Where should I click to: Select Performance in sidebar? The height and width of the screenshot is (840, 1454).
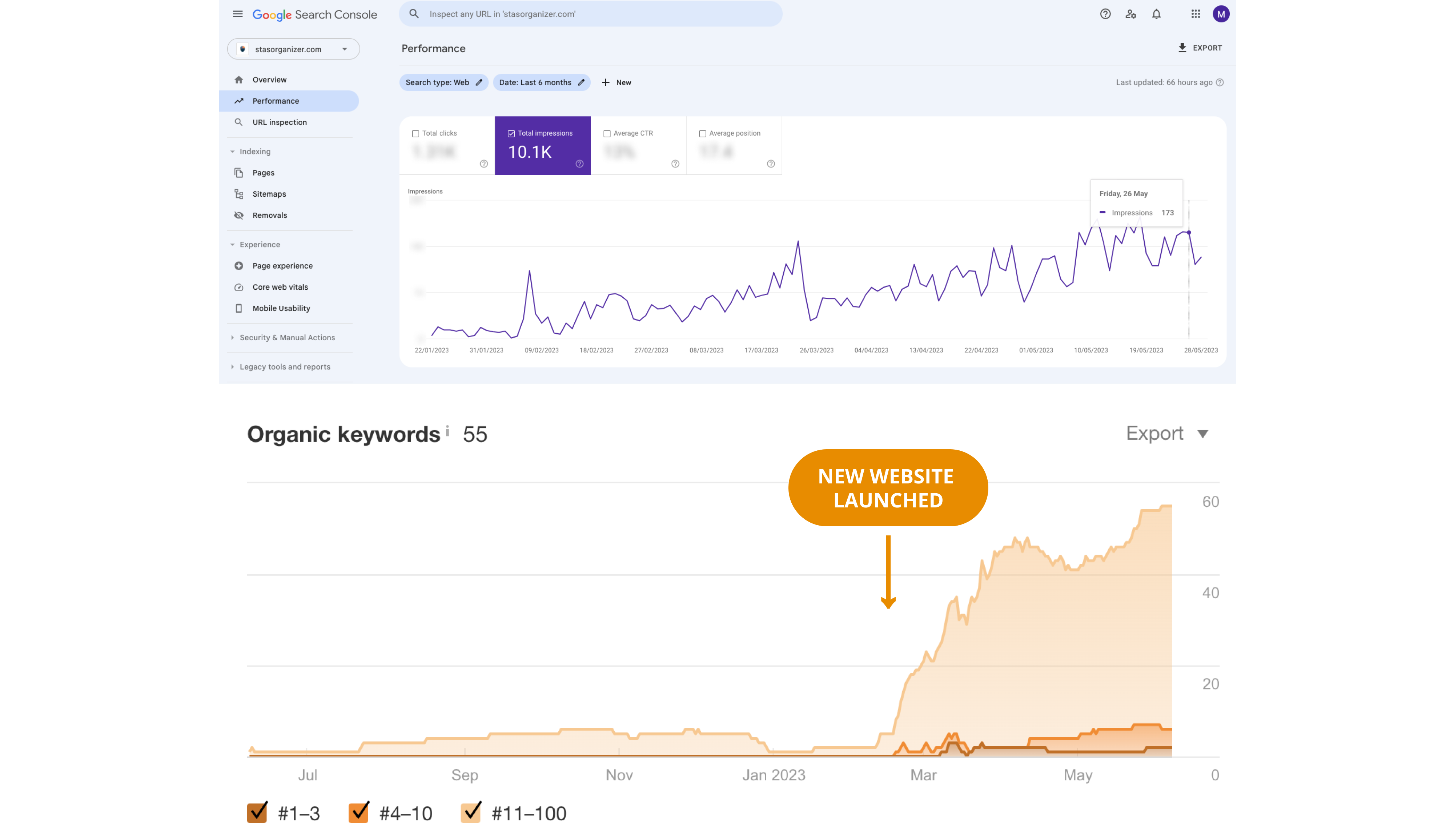tap(289, 101)
